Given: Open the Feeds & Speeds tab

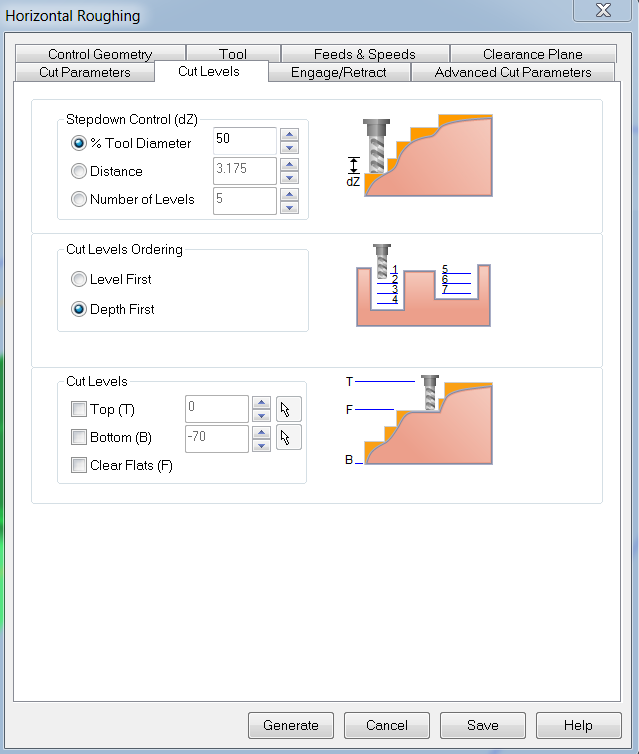Looking at the screenshot, I should pos(365,54).
